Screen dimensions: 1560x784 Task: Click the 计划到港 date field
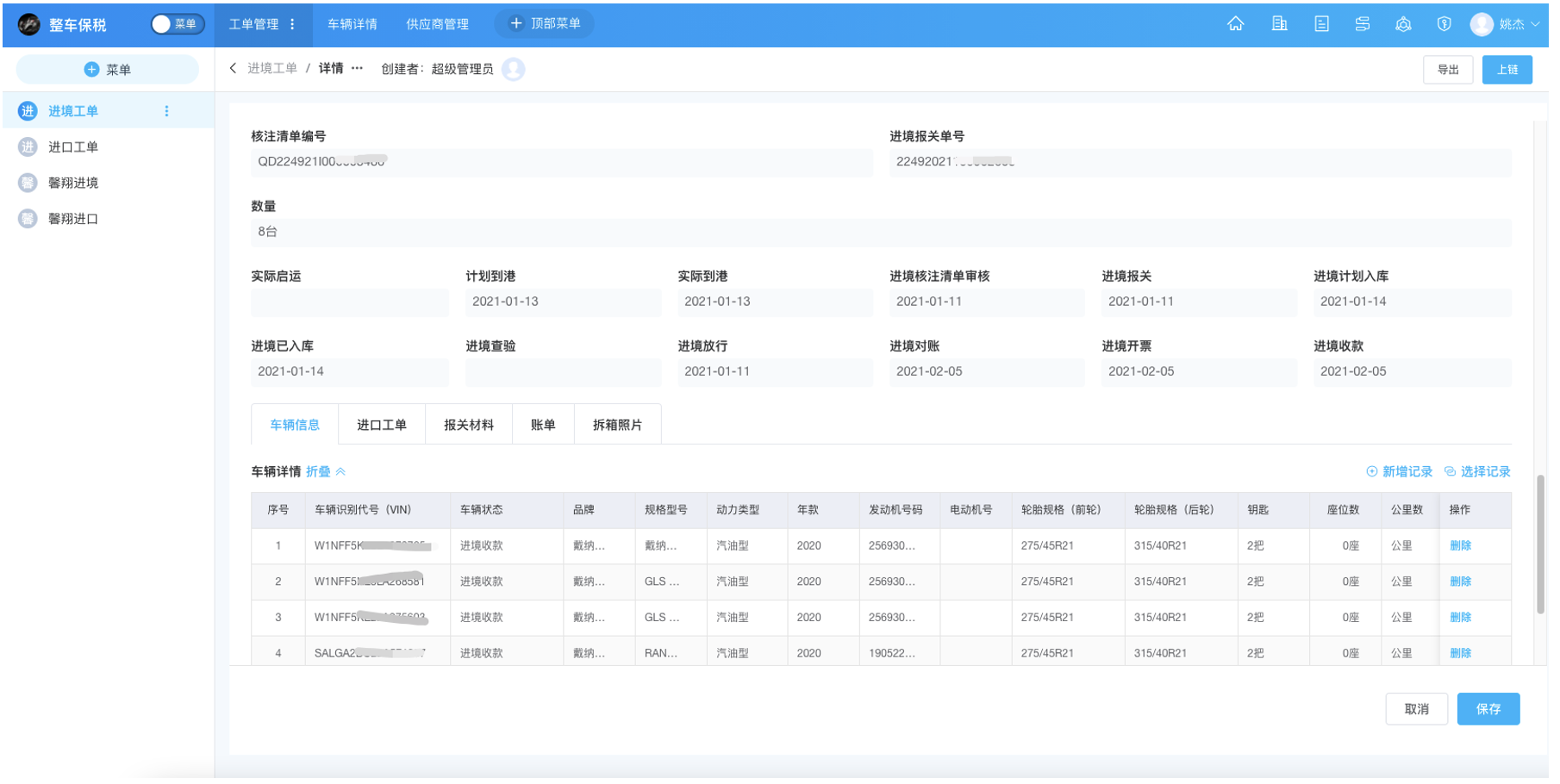tap(564, 302)
